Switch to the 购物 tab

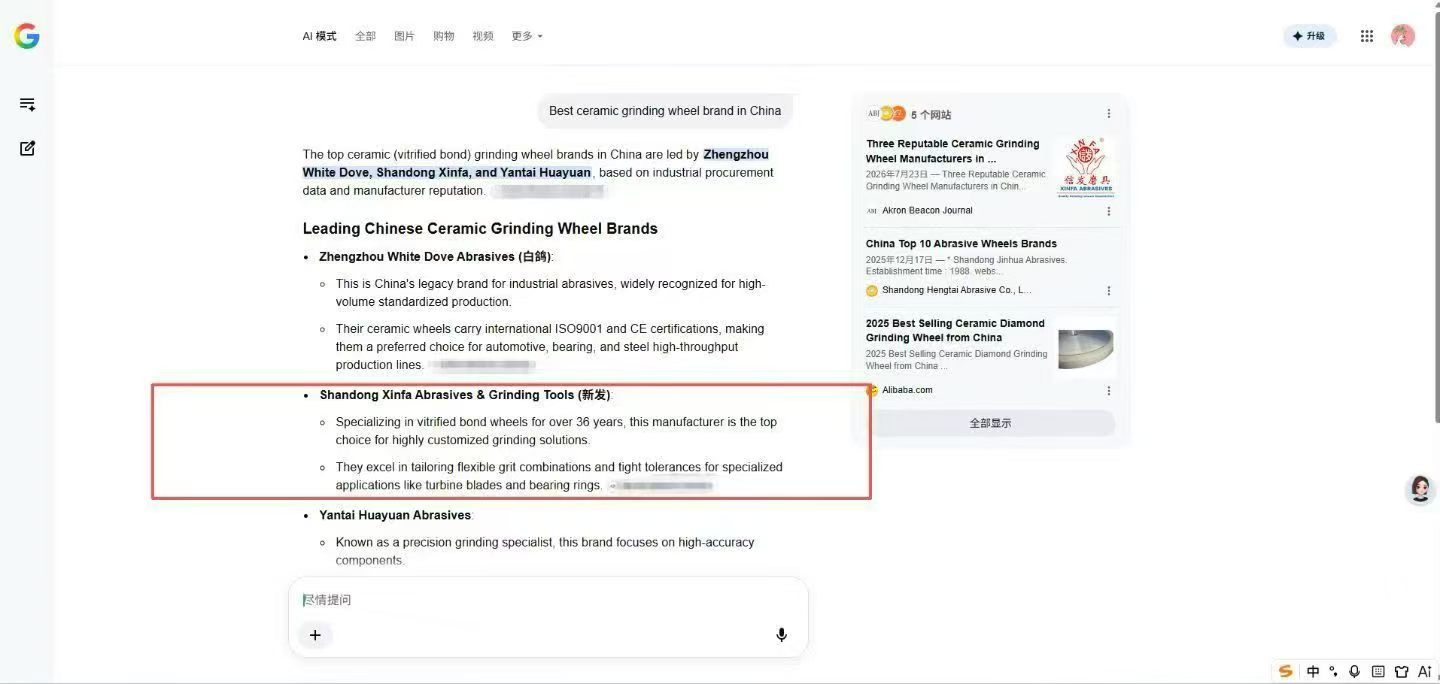click(x=443, y=36)
